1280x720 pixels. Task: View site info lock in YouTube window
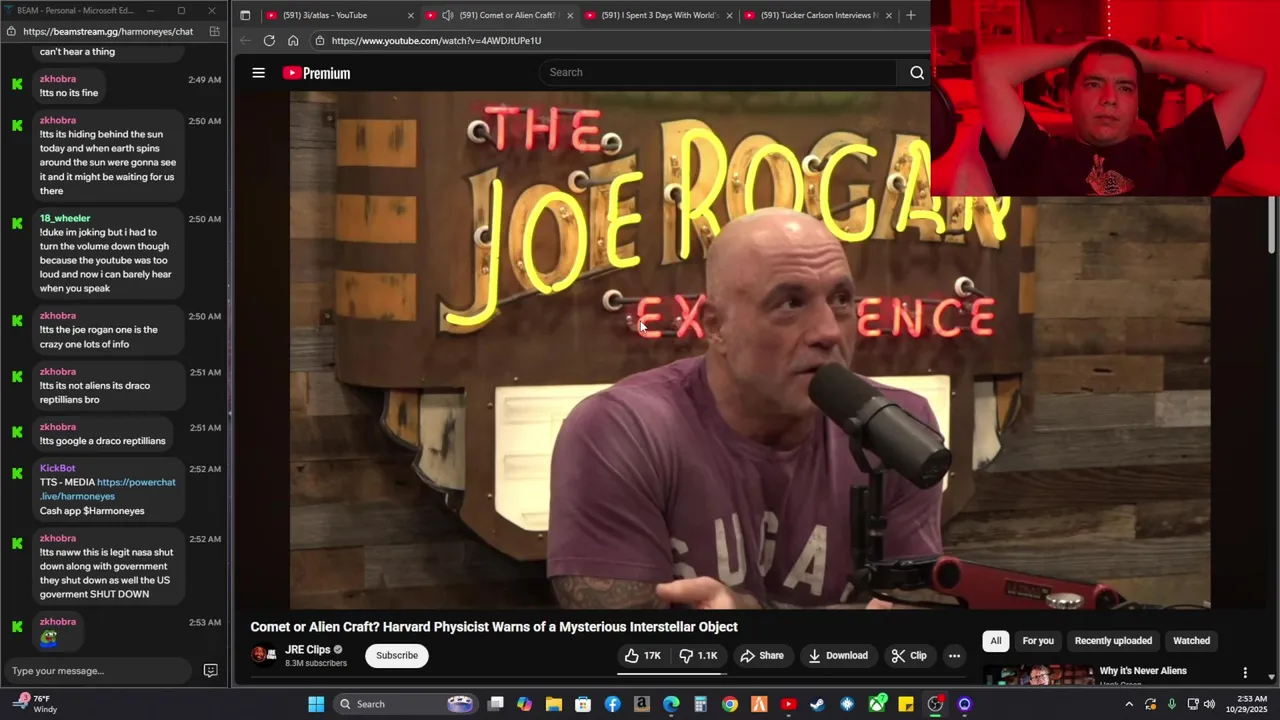point(319,41)
